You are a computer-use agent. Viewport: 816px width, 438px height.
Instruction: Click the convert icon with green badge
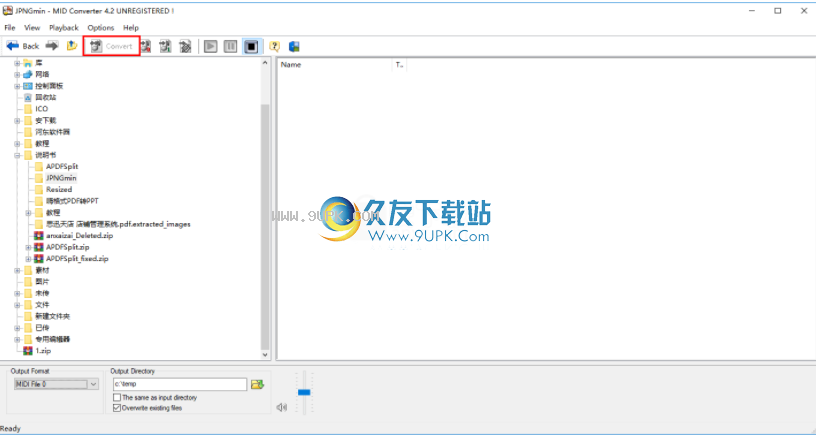165,46
